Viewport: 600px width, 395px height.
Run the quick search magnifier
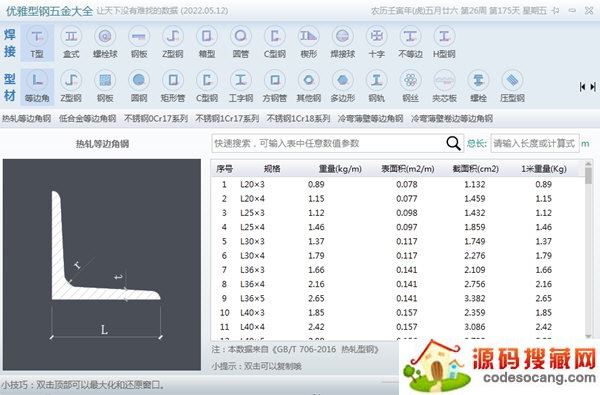pos(453,144)
